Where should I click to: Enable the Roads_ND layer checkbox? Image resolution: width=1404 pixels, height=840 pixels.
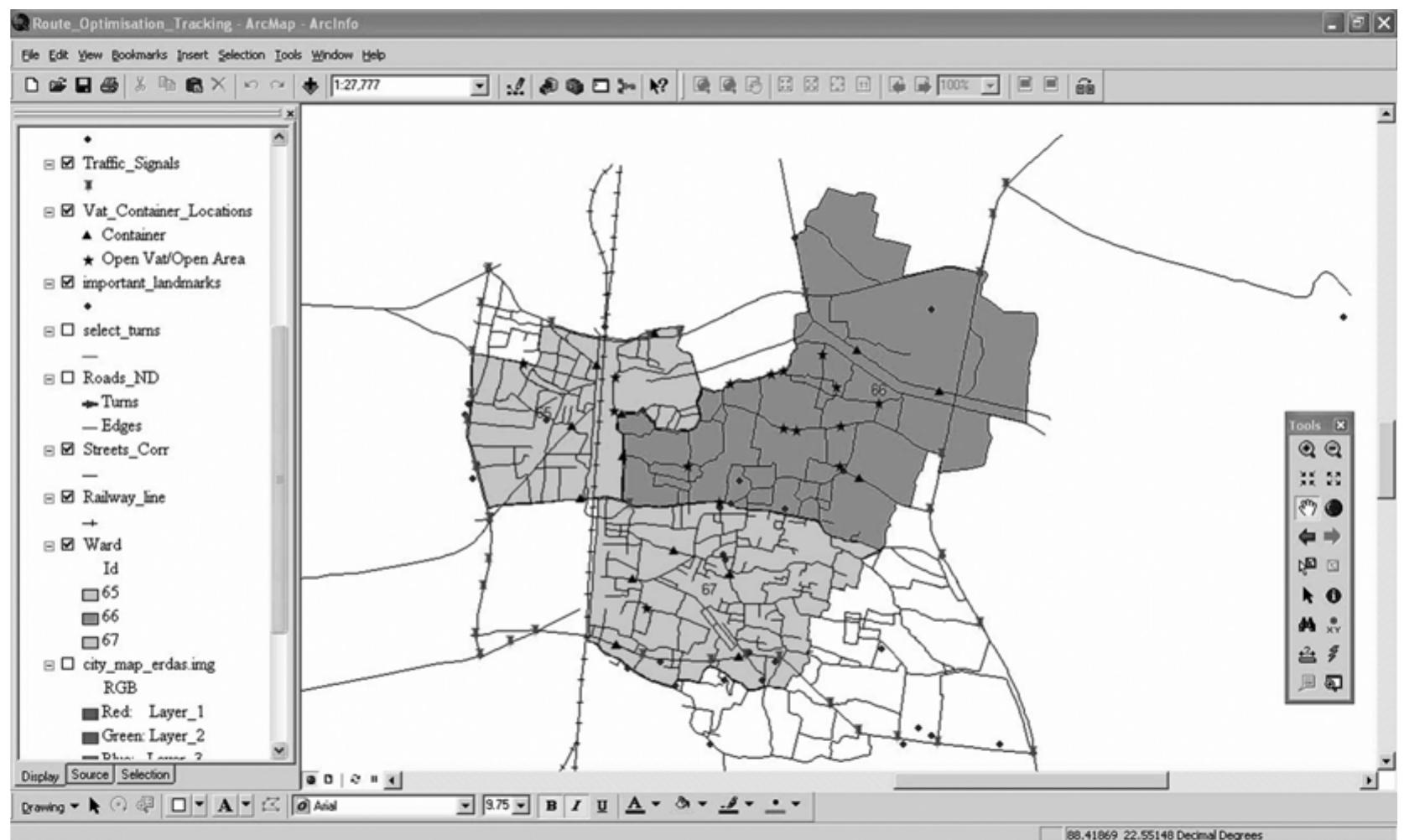click(x=65, y=378)
